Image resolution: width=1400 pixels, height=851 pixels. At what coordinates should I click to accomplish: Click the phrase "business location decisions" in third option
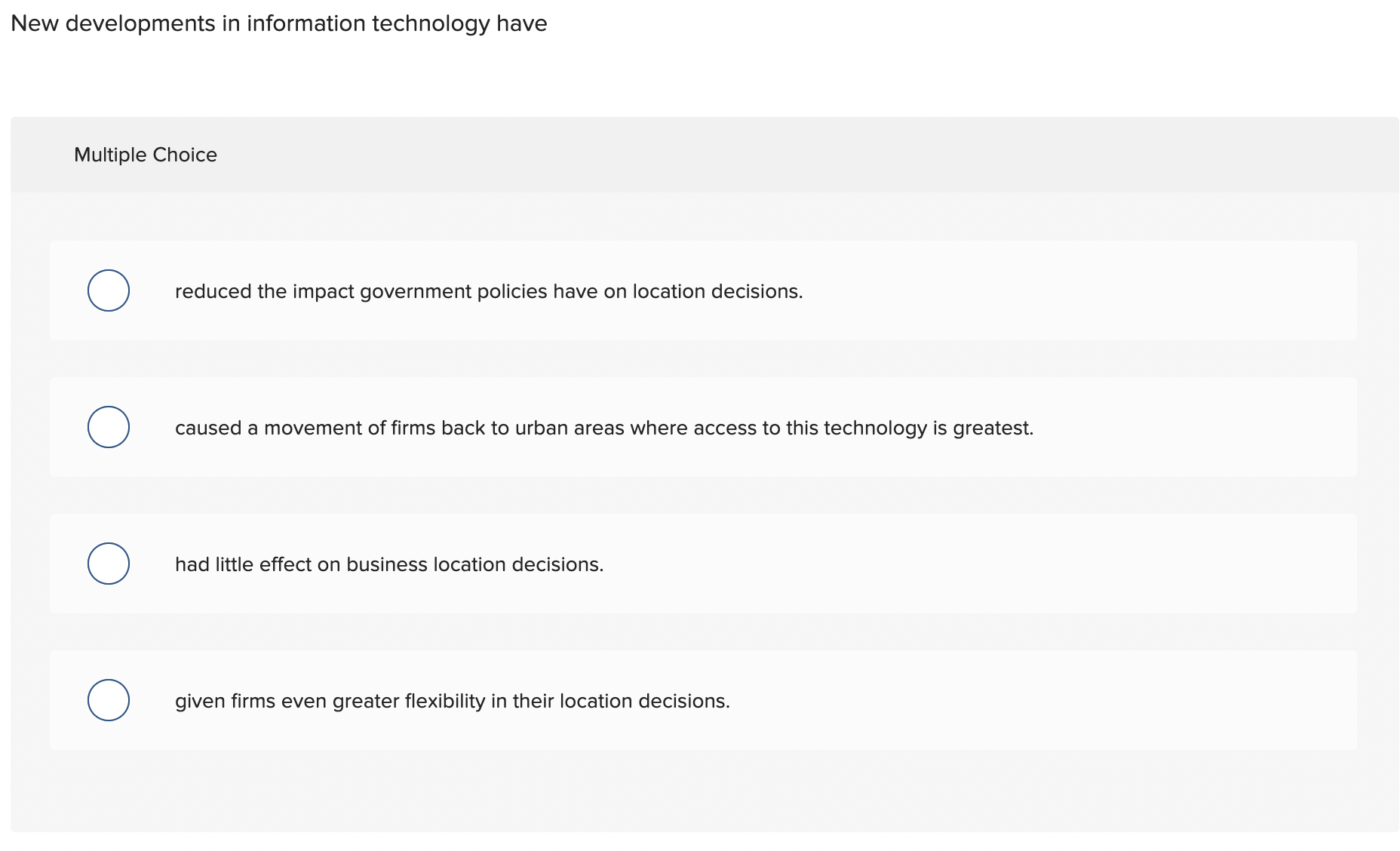(x=474, y=564)
